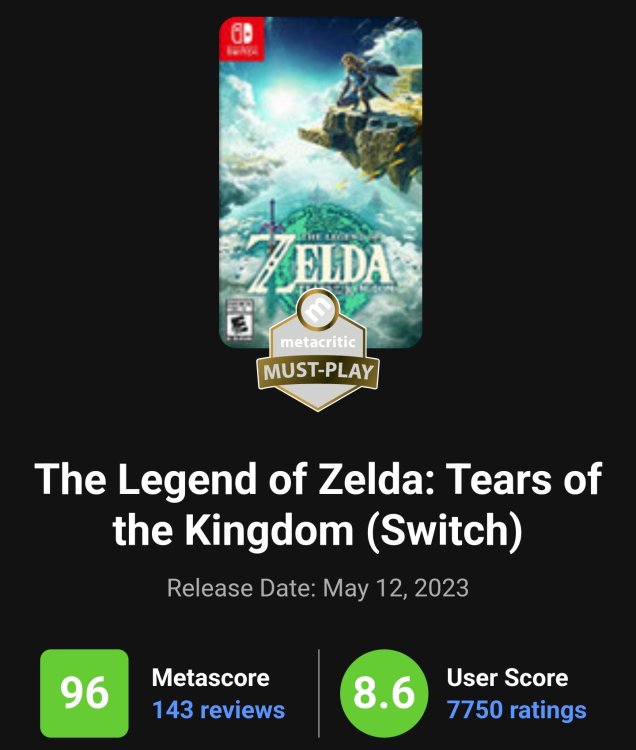Click the Metacritic 'm' circle logo
The image size is (636, 750).
pos(318,310)
